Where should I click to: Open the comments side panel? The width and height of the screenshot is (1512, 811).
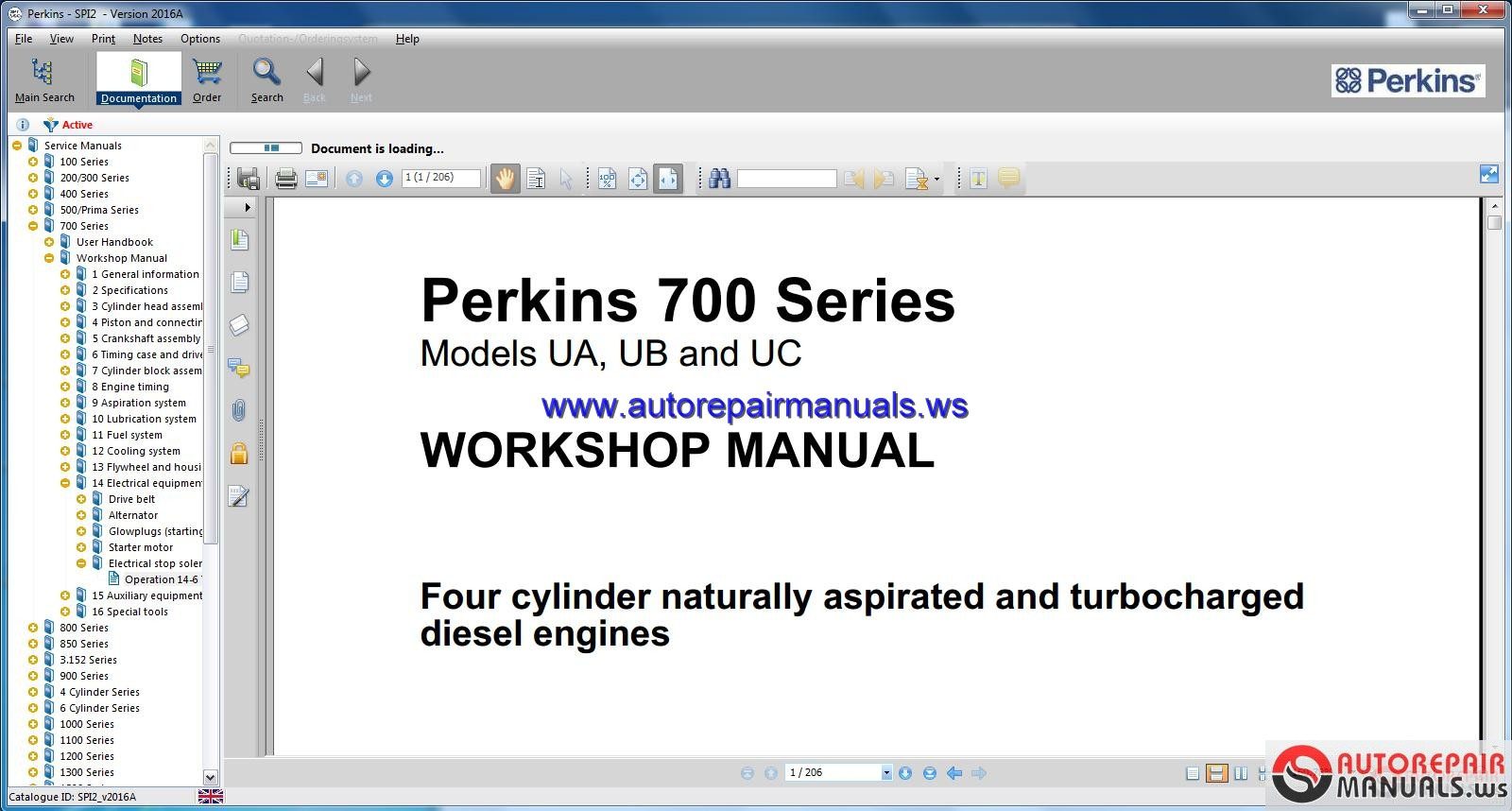click(x=239, y=368)
